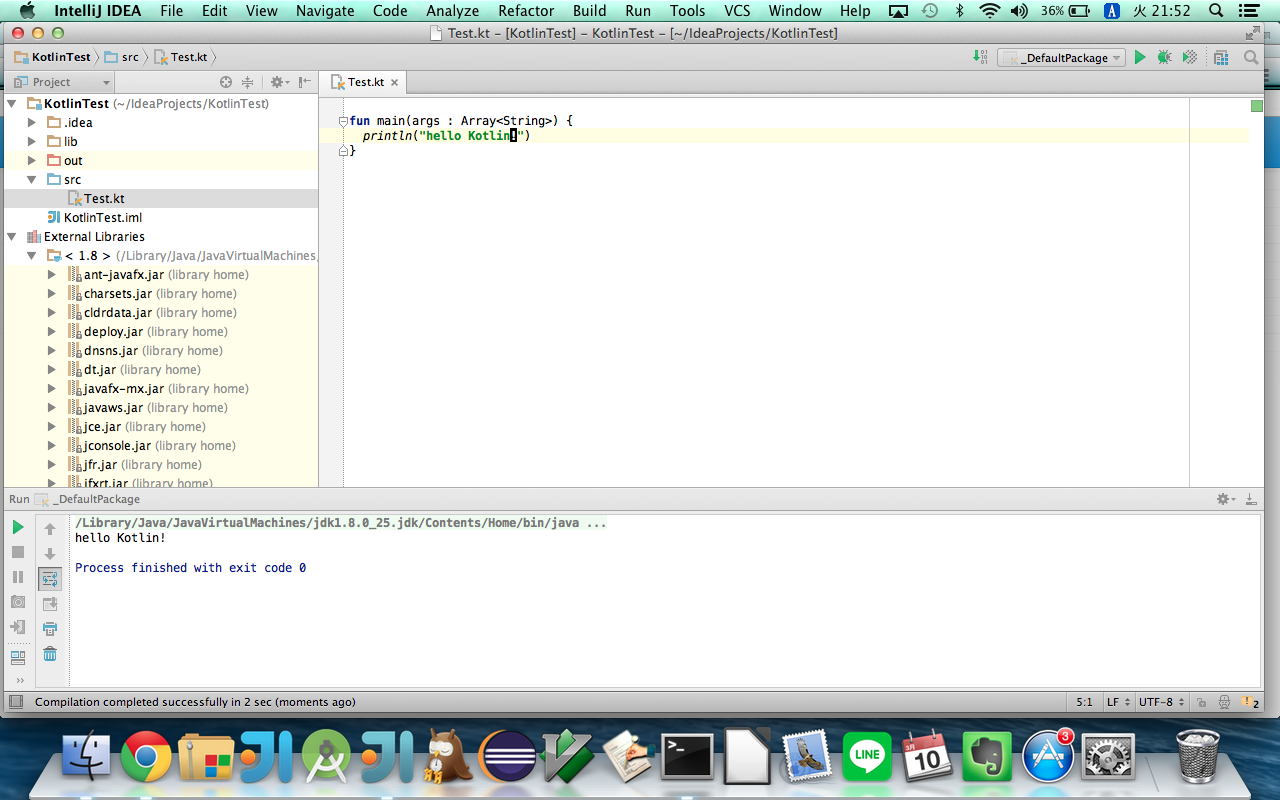Print the console output

click(x=50, y=629)
